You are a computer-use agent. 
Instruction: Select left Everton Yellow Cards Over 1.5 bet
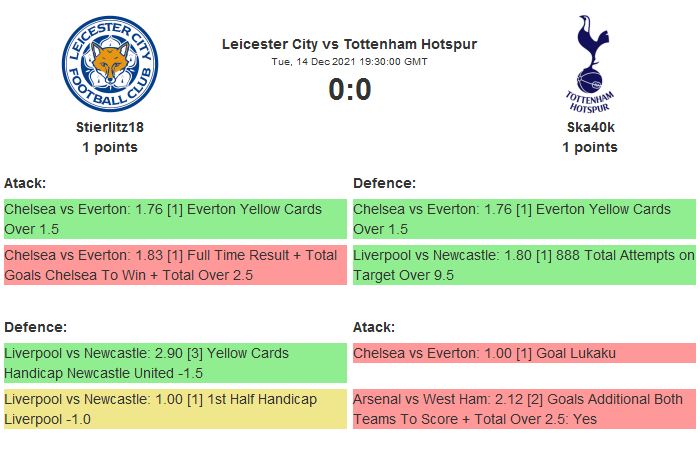[x=174, y=219]
